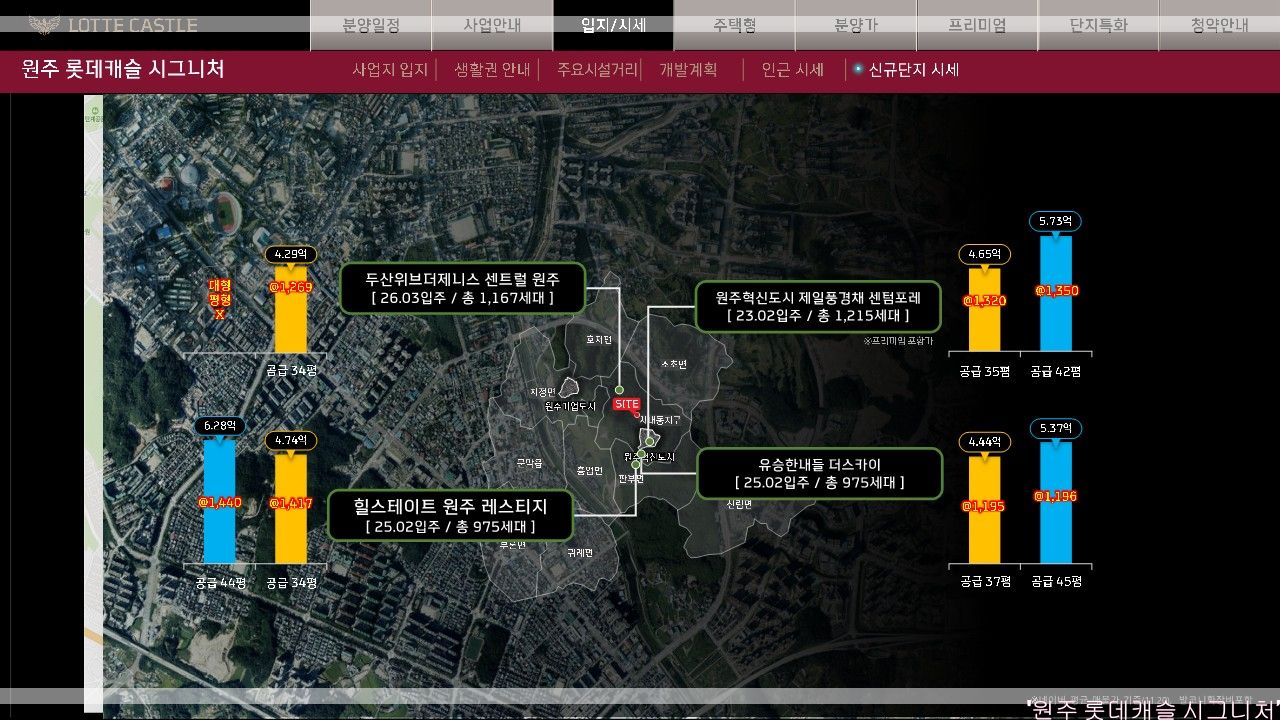Click the yellow bar labeled @1,320
The image size is (1280, 720).
[x=984, y=310]
